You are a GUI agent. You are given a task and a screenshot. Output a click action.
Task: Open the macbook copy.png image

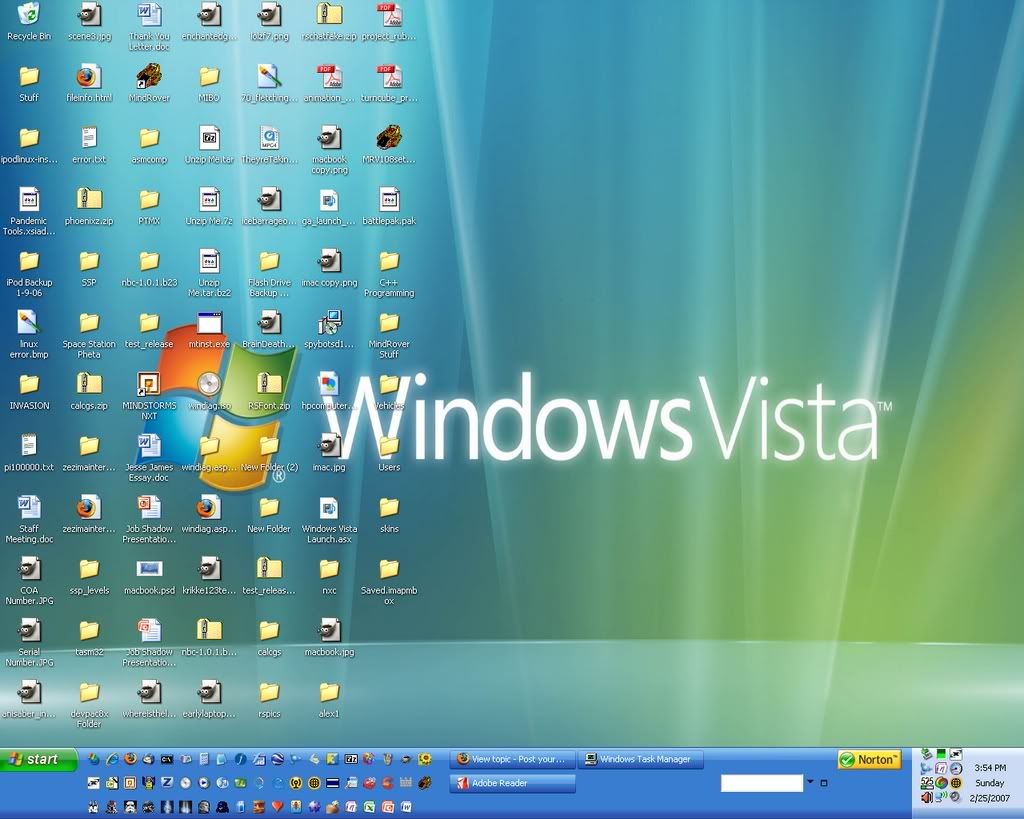pos(329,150)
